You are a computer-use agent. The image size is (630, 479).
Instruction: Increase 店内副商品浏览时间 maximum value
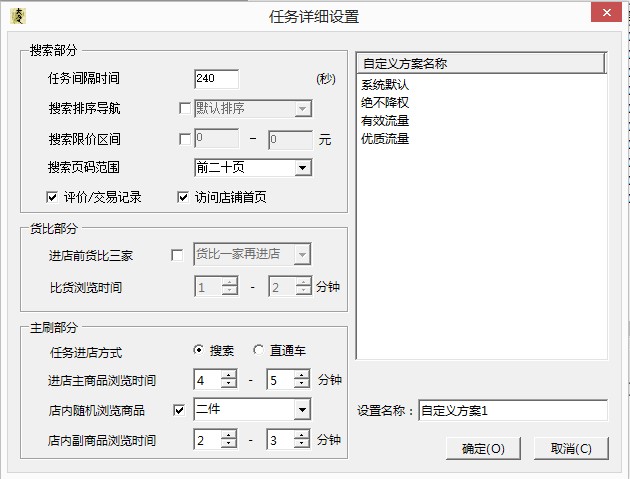tap(301, 435)
